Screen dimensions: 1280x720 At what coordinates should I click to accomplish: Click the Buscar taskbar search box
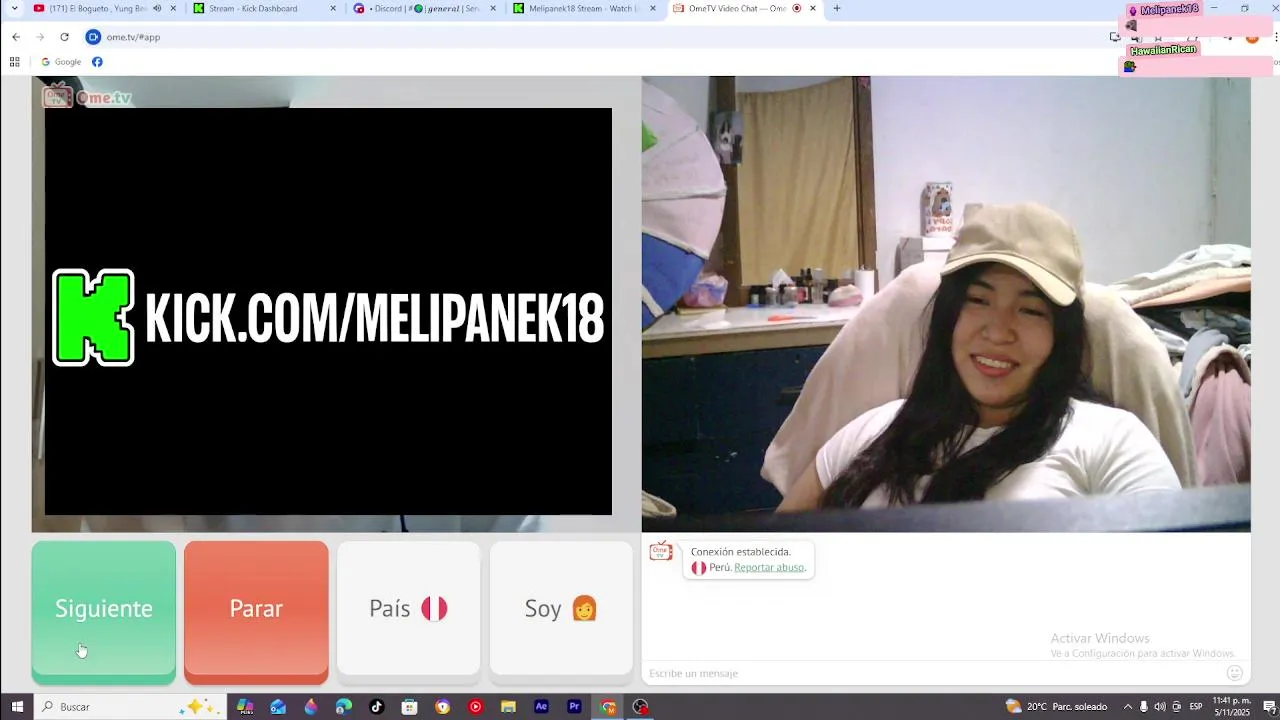coord(130,707)
